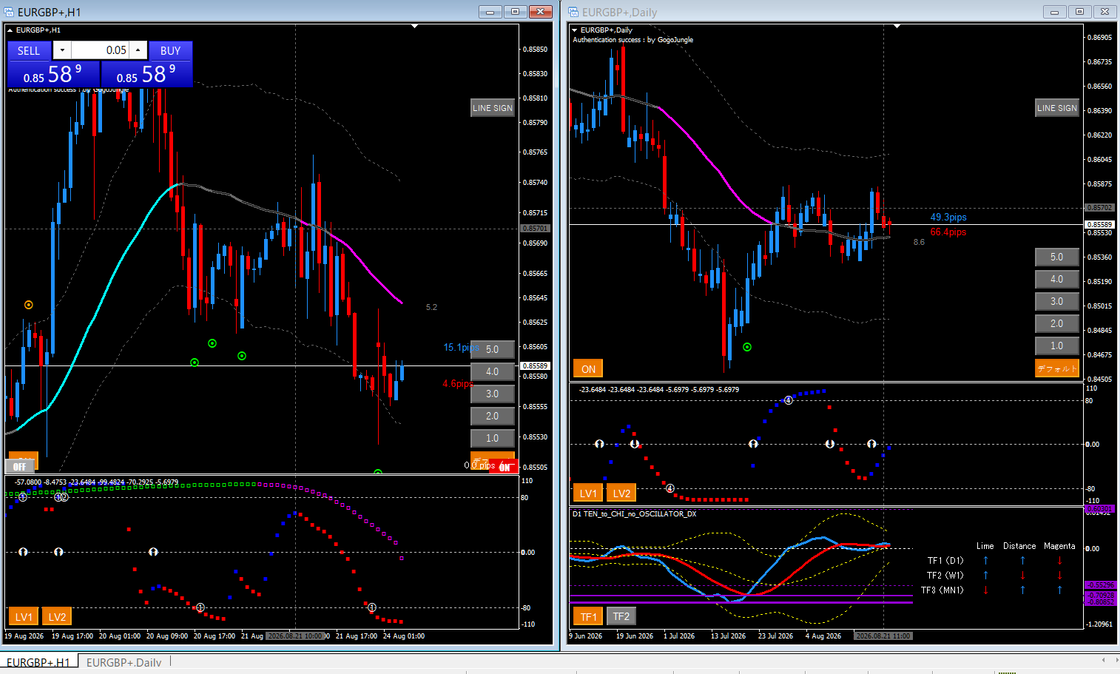Maximize the EURGBP+,H1 chart window

click(515, 11)
